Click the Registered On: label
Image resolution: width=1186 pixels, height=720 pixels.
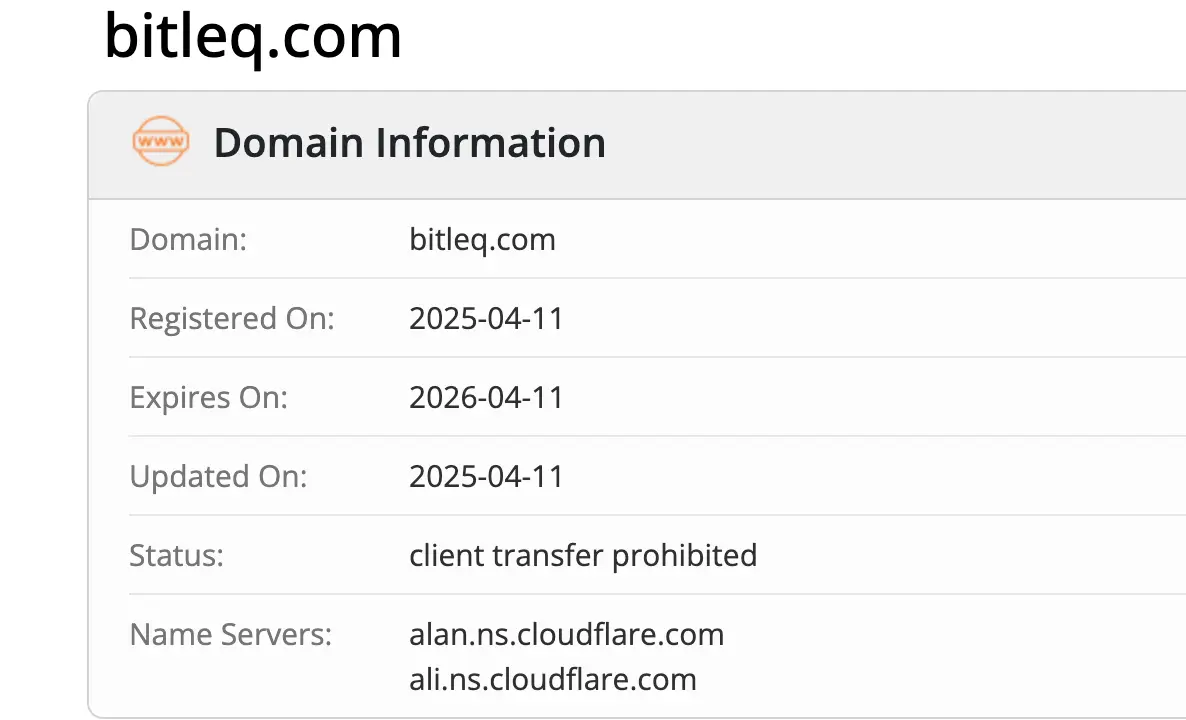tap(232, 319)
